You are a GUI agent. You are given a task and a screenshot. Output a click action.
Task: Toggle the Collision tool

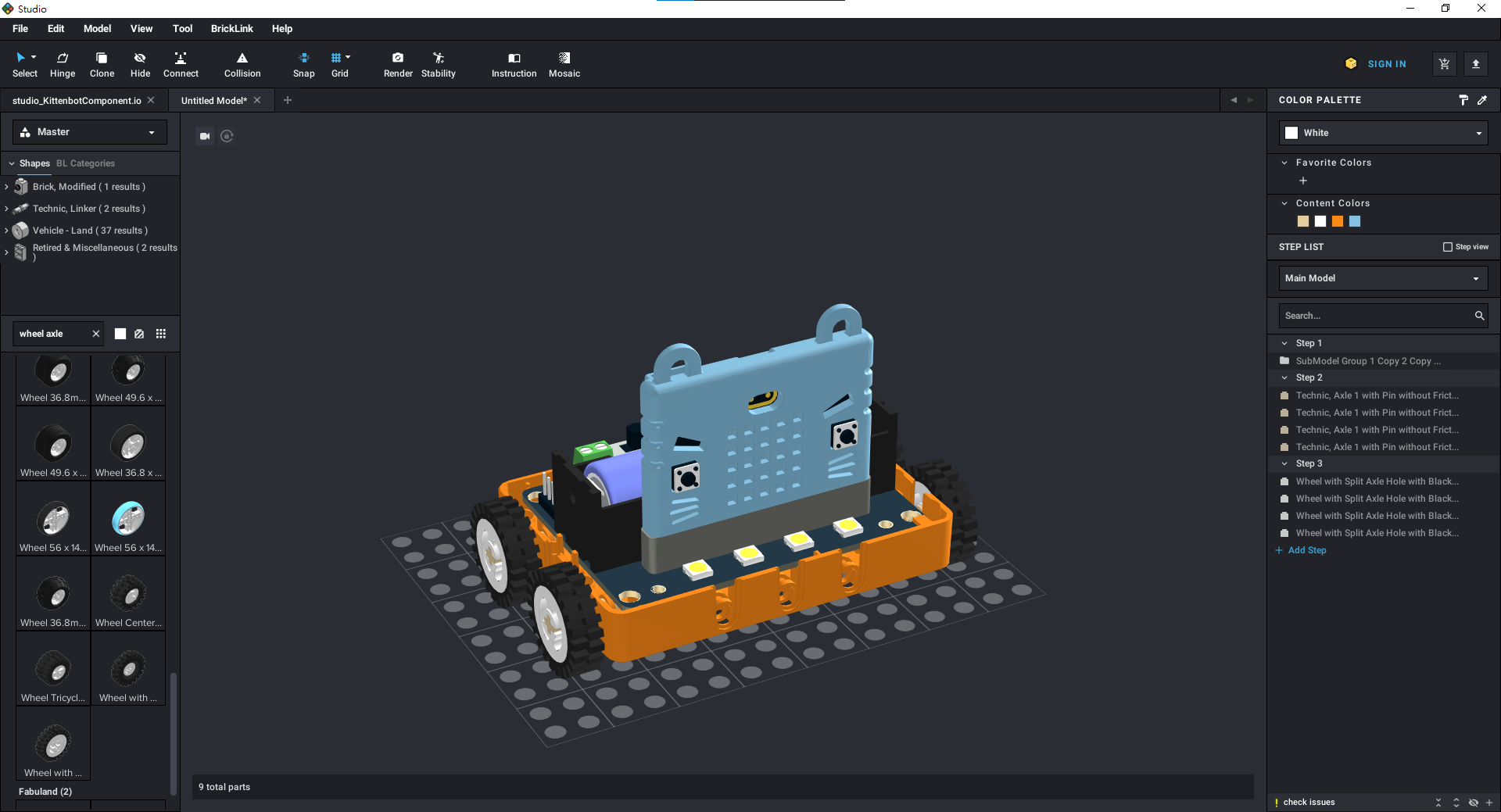[242, 64]
